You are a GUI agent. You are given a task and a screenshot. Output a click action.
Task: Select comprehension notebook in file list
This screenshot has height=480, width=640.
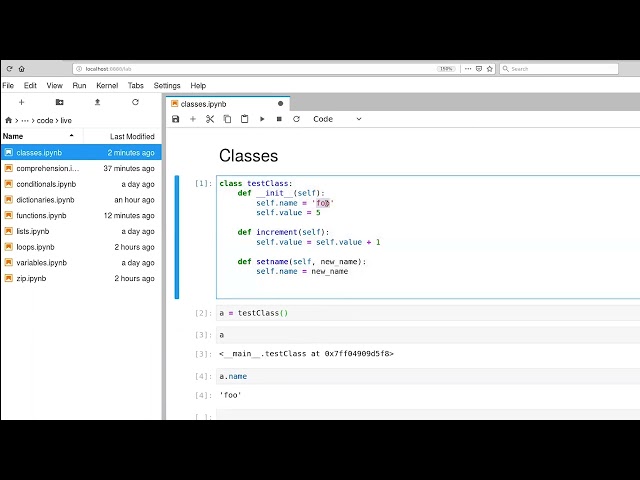81,168
